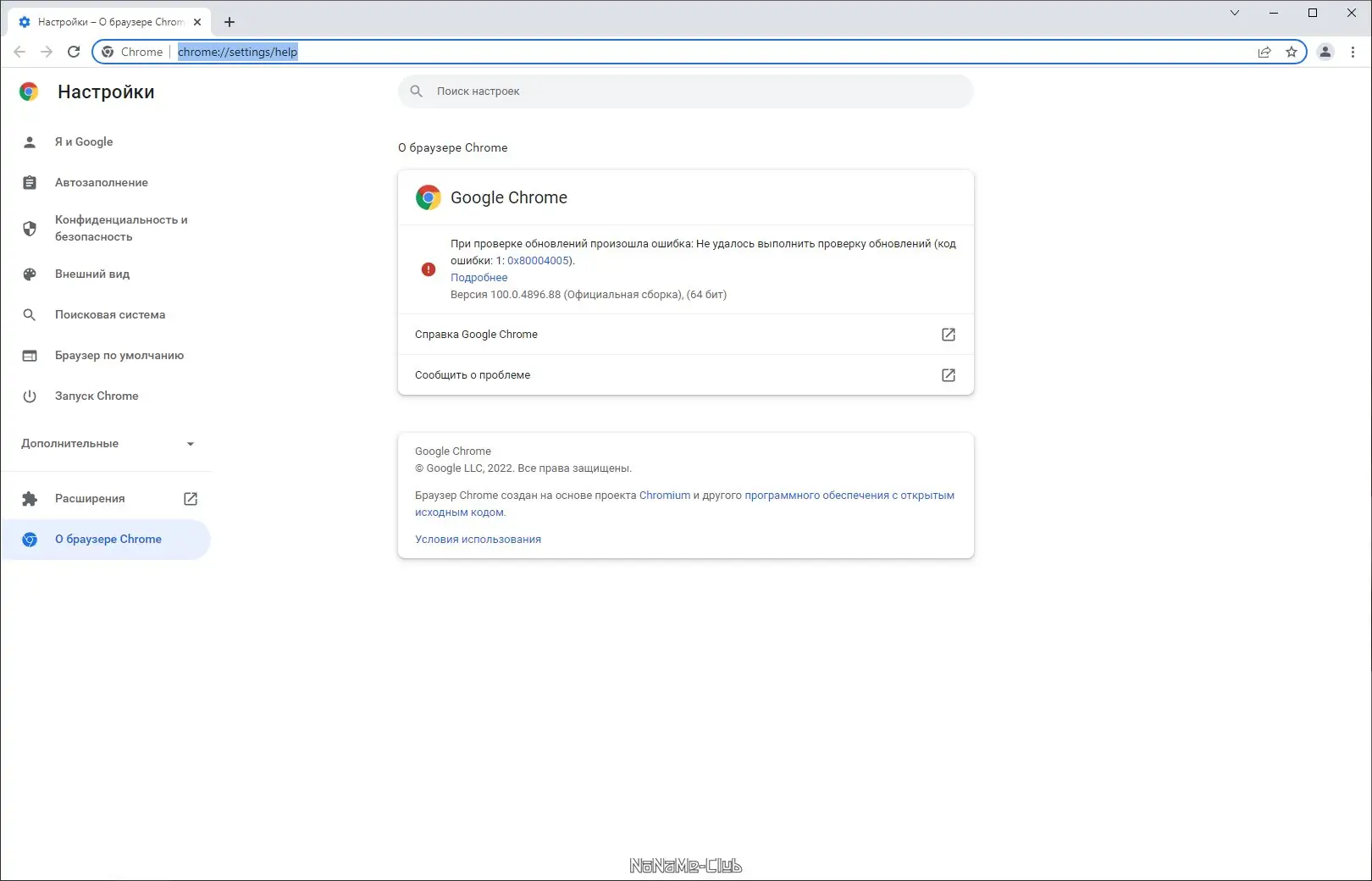Open the share this page icon

coord(1264,52)
